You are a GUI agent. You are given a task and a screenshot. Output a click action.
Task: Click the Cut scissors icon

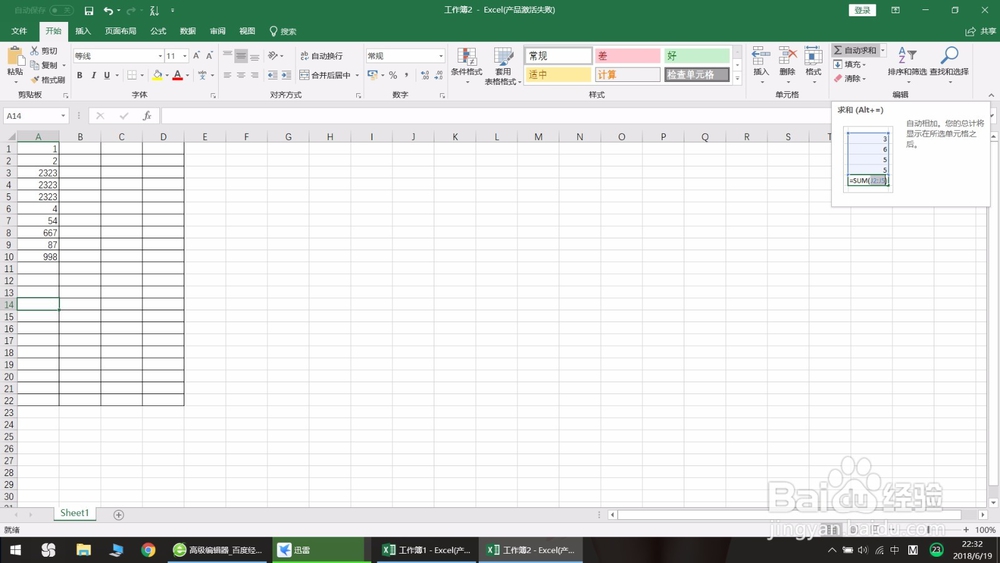(x=34, y=50)
